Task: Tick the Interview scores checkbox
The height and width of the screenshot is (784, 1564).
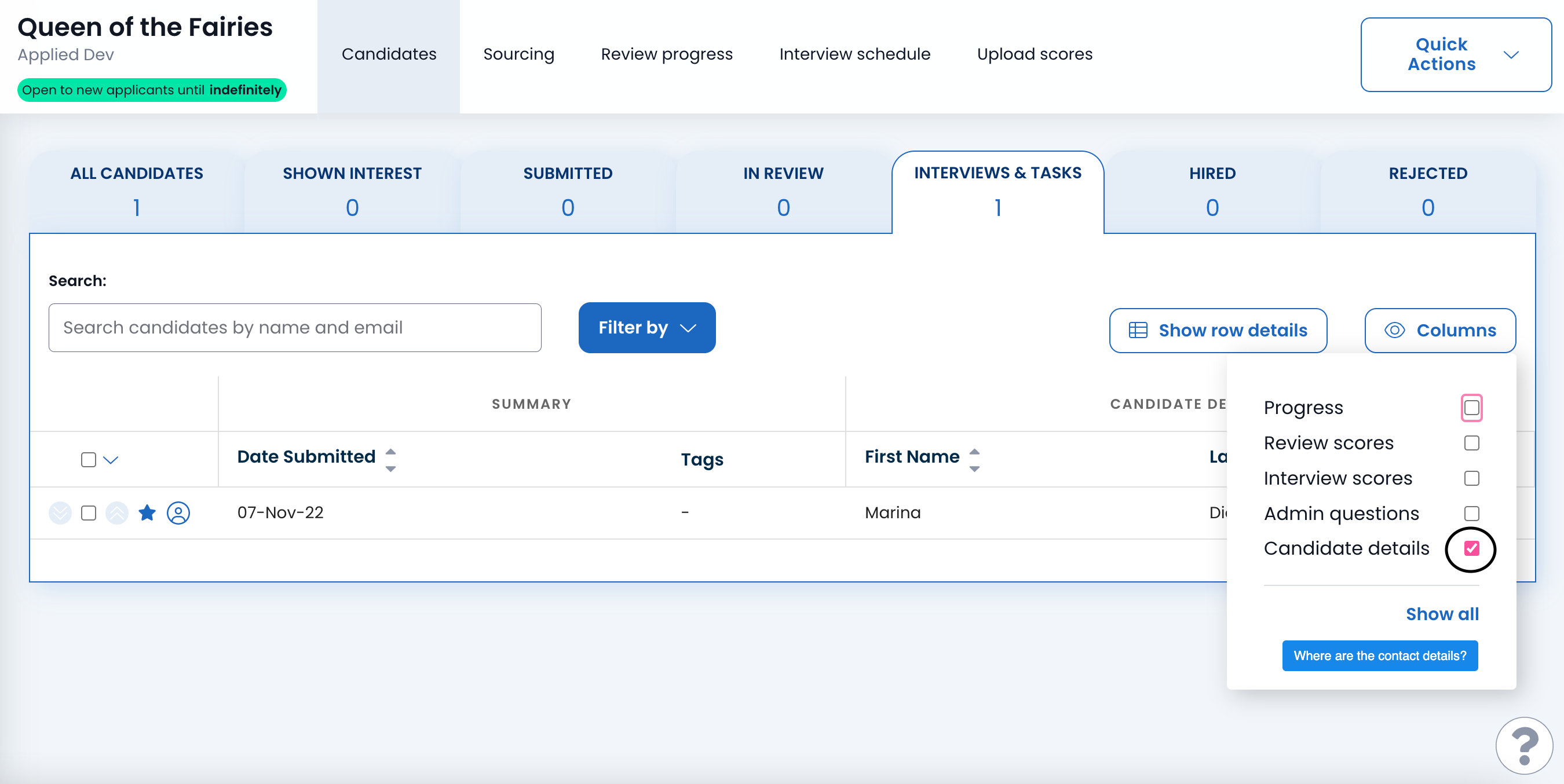Action: click(x=1471, y=478)
